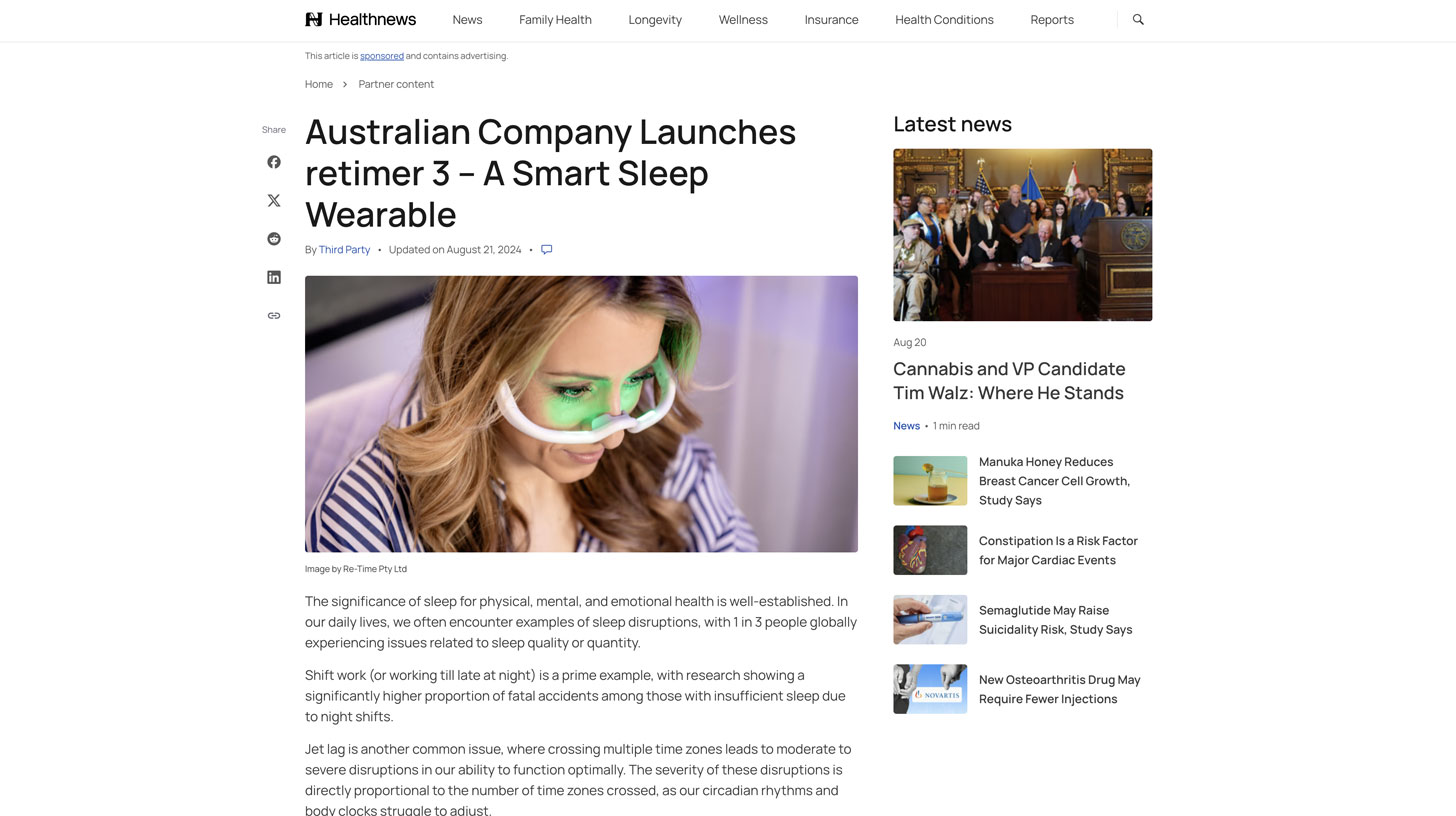This screenshot has height=816, width=1456.
Task: Open the Insurance menu
Action: tap(831, 20)
